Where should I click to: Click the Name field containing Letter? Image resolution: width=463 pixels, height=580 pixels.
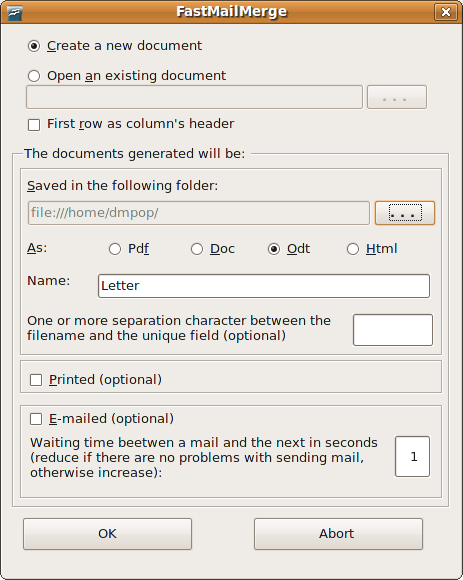264,286
